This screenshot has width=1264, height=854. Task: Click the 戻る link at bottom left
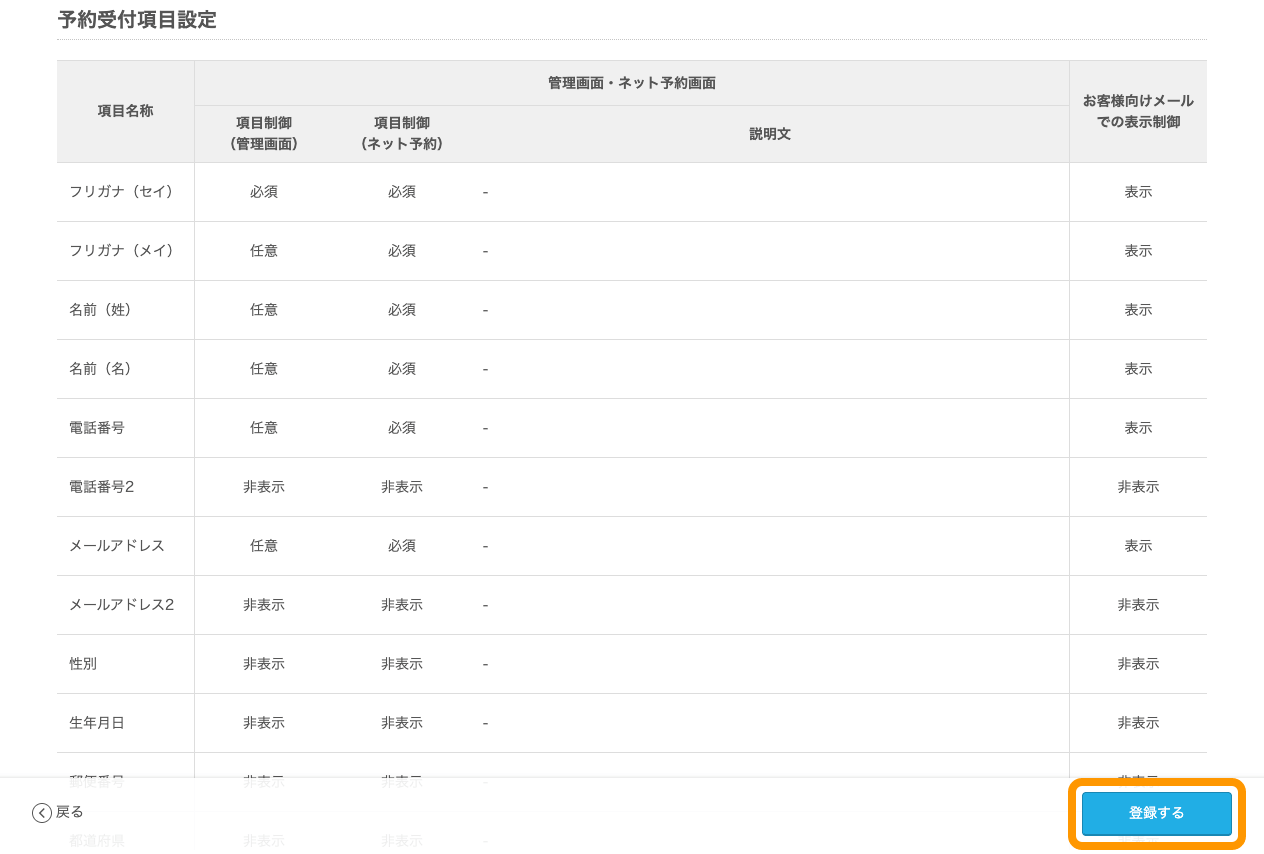(67, 813)
